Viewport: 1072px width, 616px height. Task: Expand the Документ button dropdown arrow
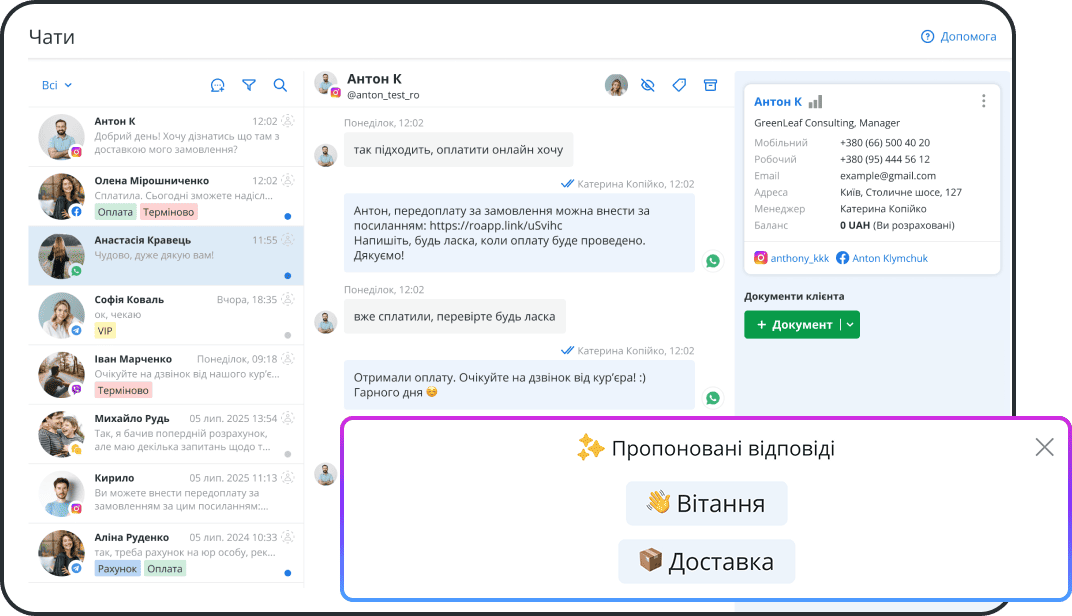point(849,324)
